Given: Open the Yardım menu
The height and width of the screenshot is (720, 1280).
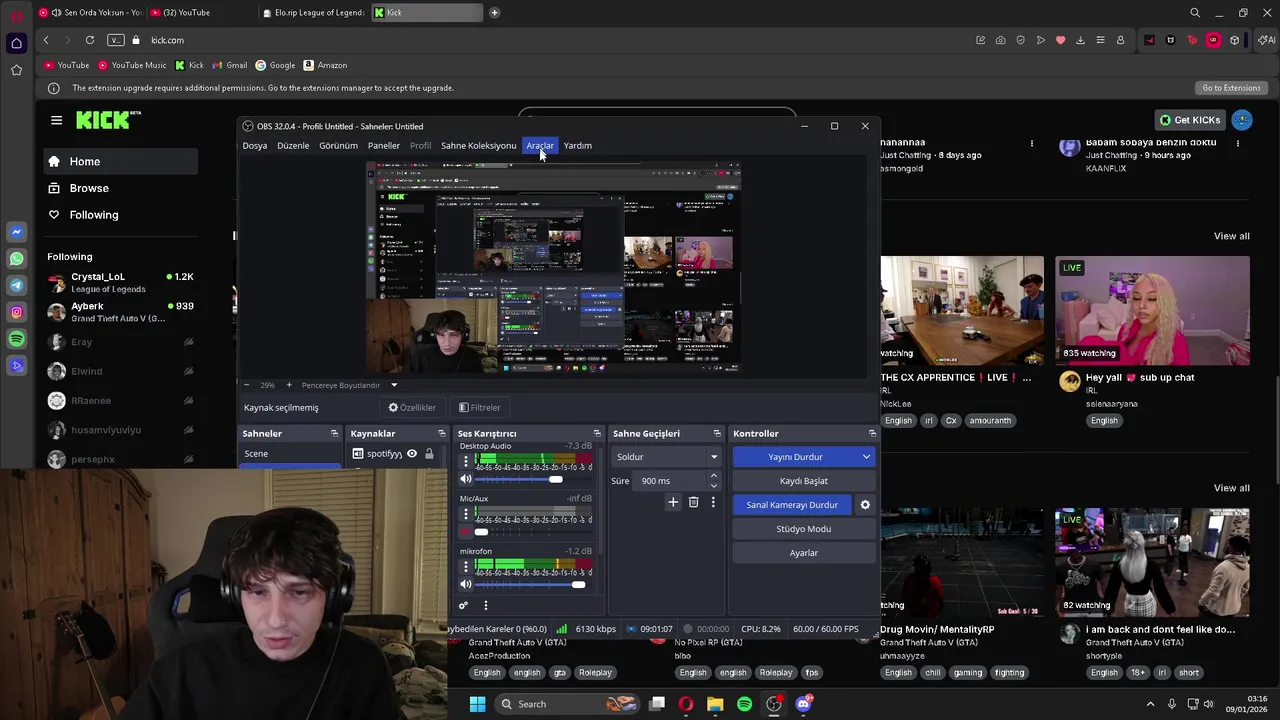Looking at the screenshot, I should pos(578,146).
